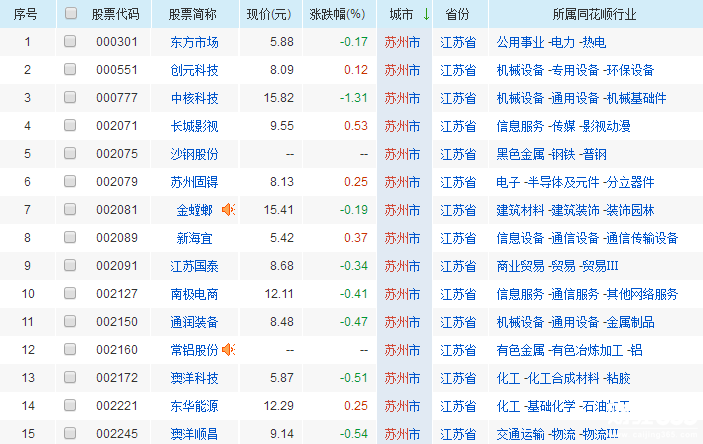Click the speaker icon beside 金螳螂
Image resolution: width=703 pixels, height=444 pixels.
pyautogui.click(x=228, y=209)
